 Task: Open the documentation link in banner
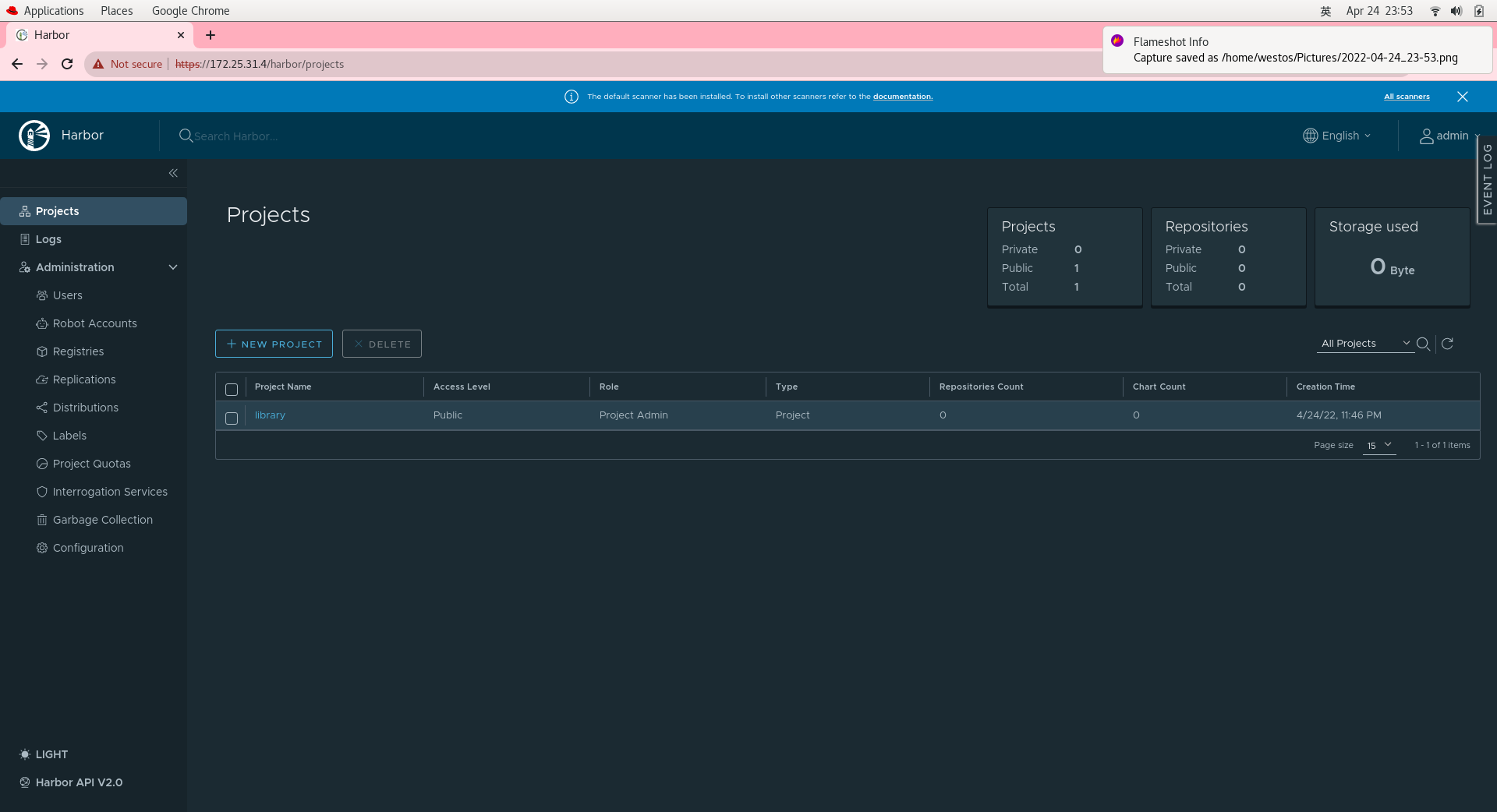tap(903, 97)
